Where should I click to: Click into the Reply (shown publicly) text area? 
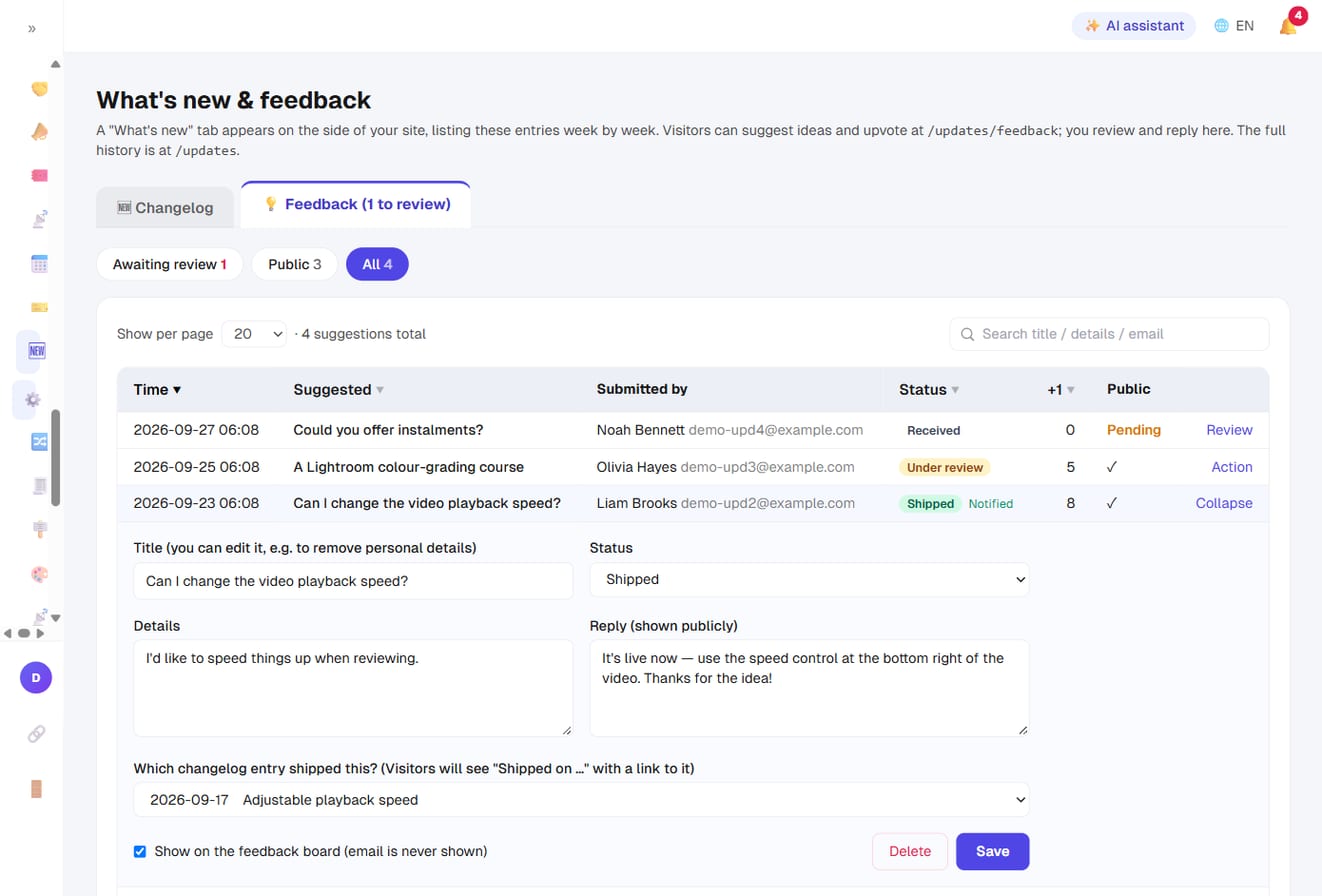[809, 688]
